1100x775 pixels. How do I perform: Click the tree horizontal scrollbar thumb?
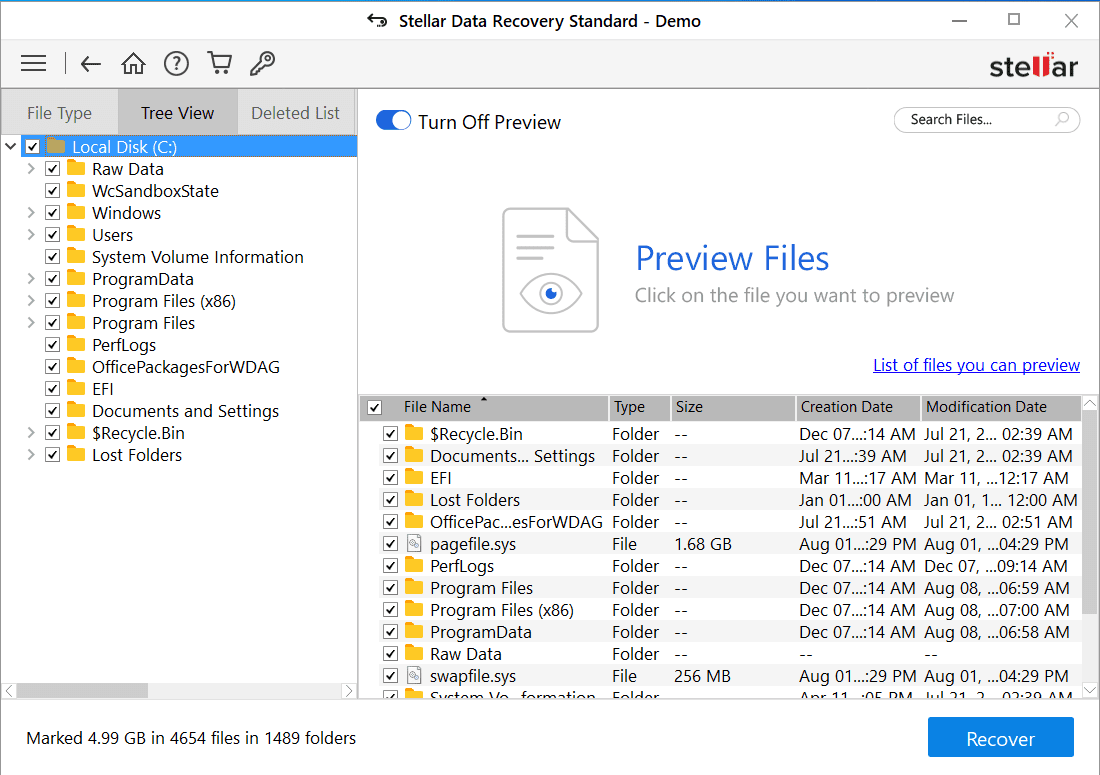click(x=83, y=691)
